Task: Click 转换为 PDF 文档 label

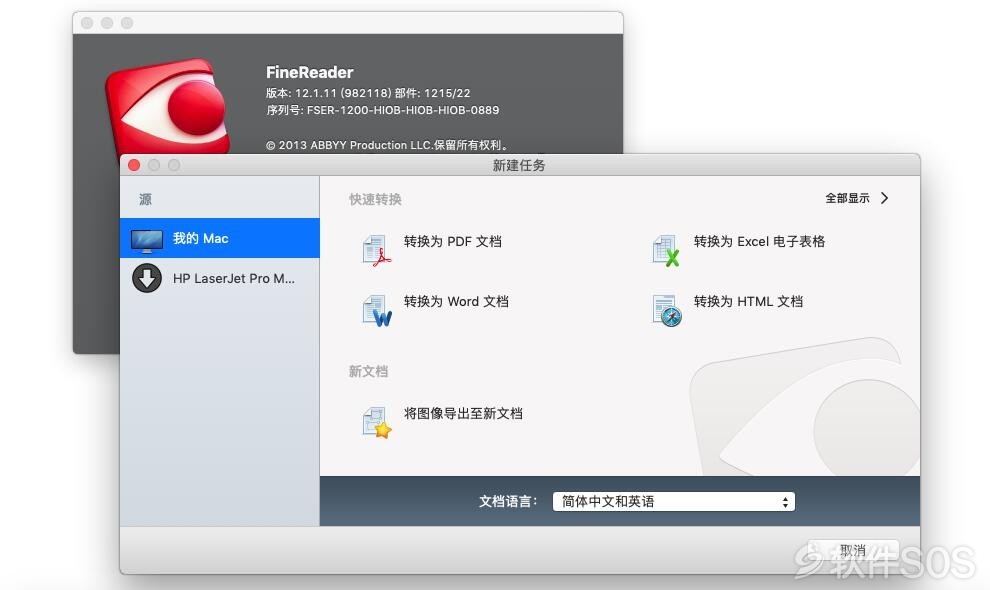Action: coord(453,241)
